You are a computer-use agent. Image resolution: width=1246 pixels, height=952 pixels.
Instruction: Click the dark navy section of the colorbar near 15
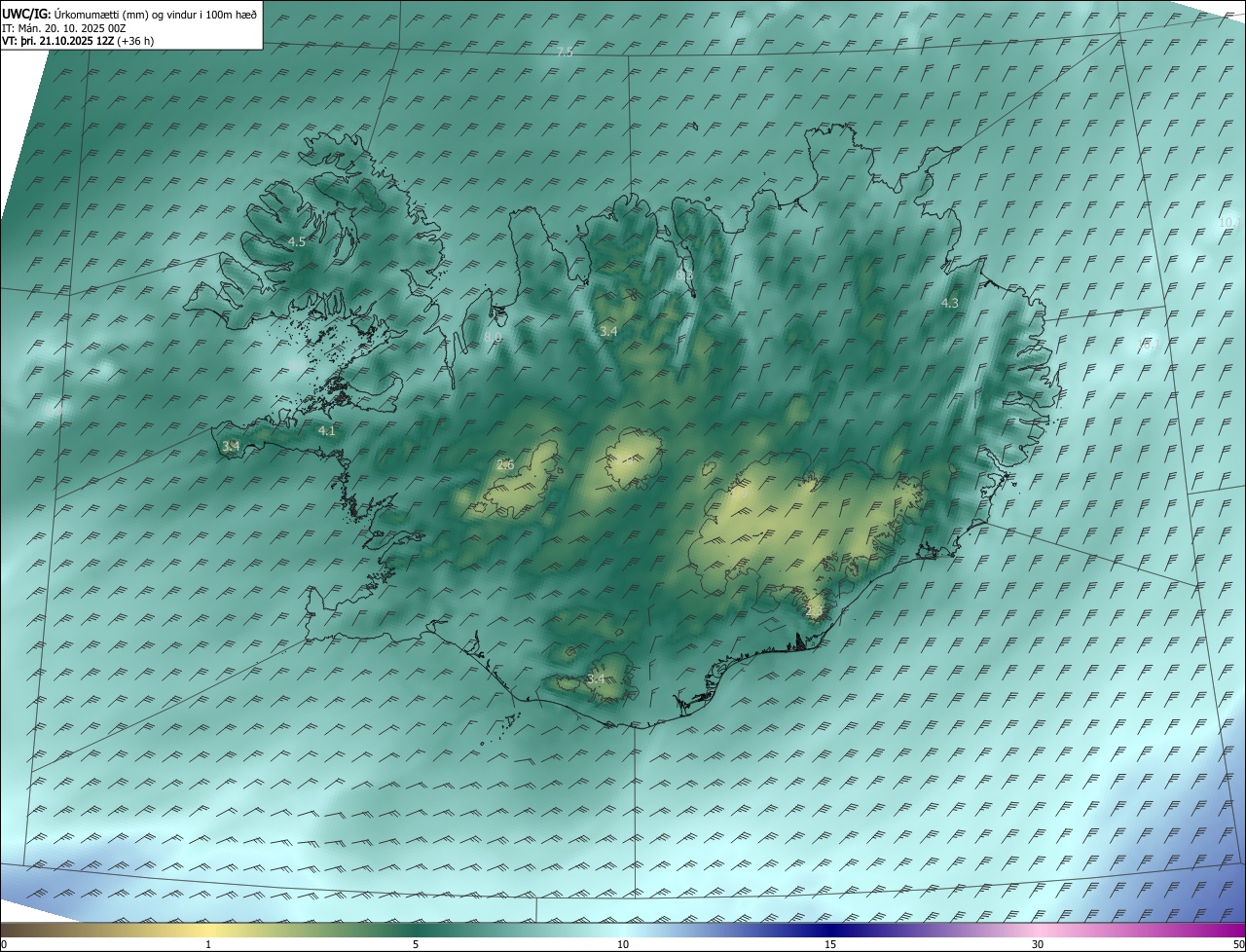point(830,930)
